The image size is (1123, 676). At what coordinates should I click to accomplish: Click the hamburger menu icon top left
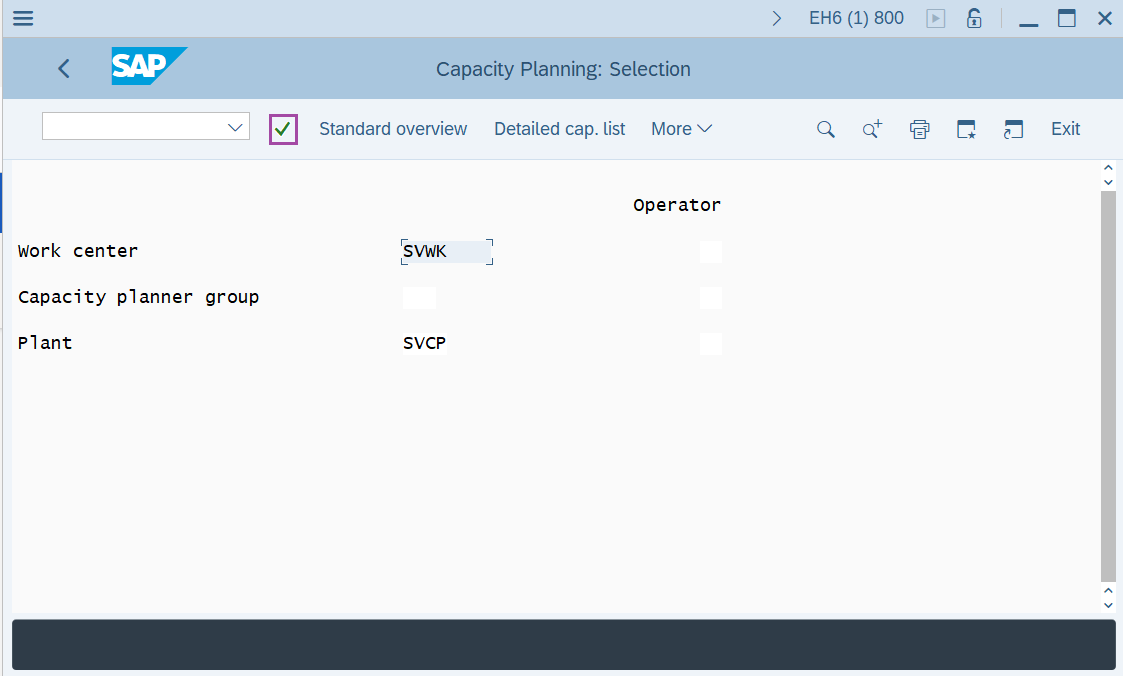point(22,18)
